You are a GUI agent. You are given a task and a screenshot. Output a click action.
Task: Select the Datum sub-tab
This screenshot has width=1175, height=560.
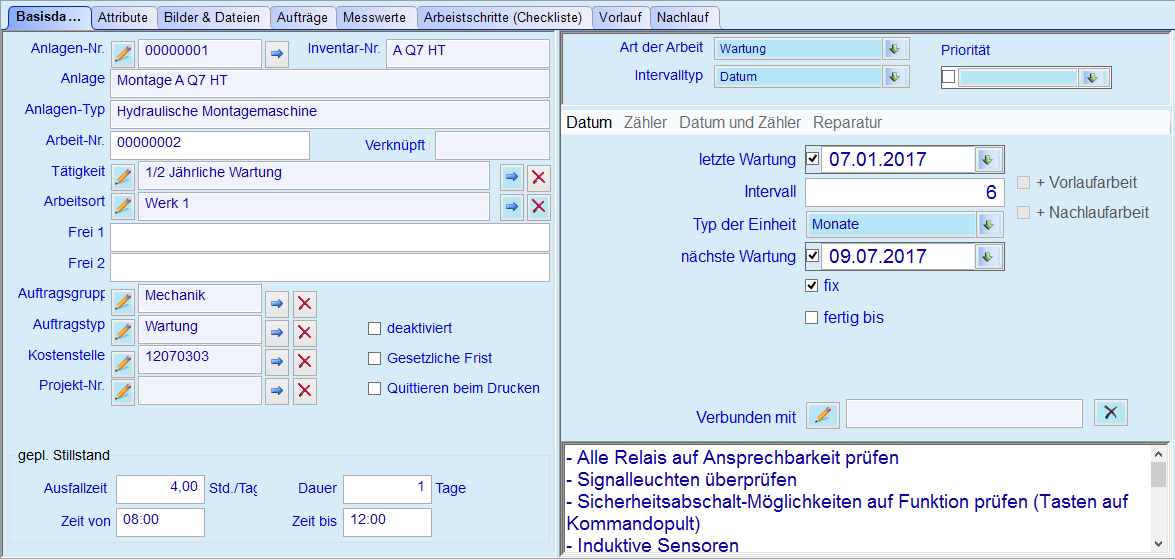click(589, 122)
